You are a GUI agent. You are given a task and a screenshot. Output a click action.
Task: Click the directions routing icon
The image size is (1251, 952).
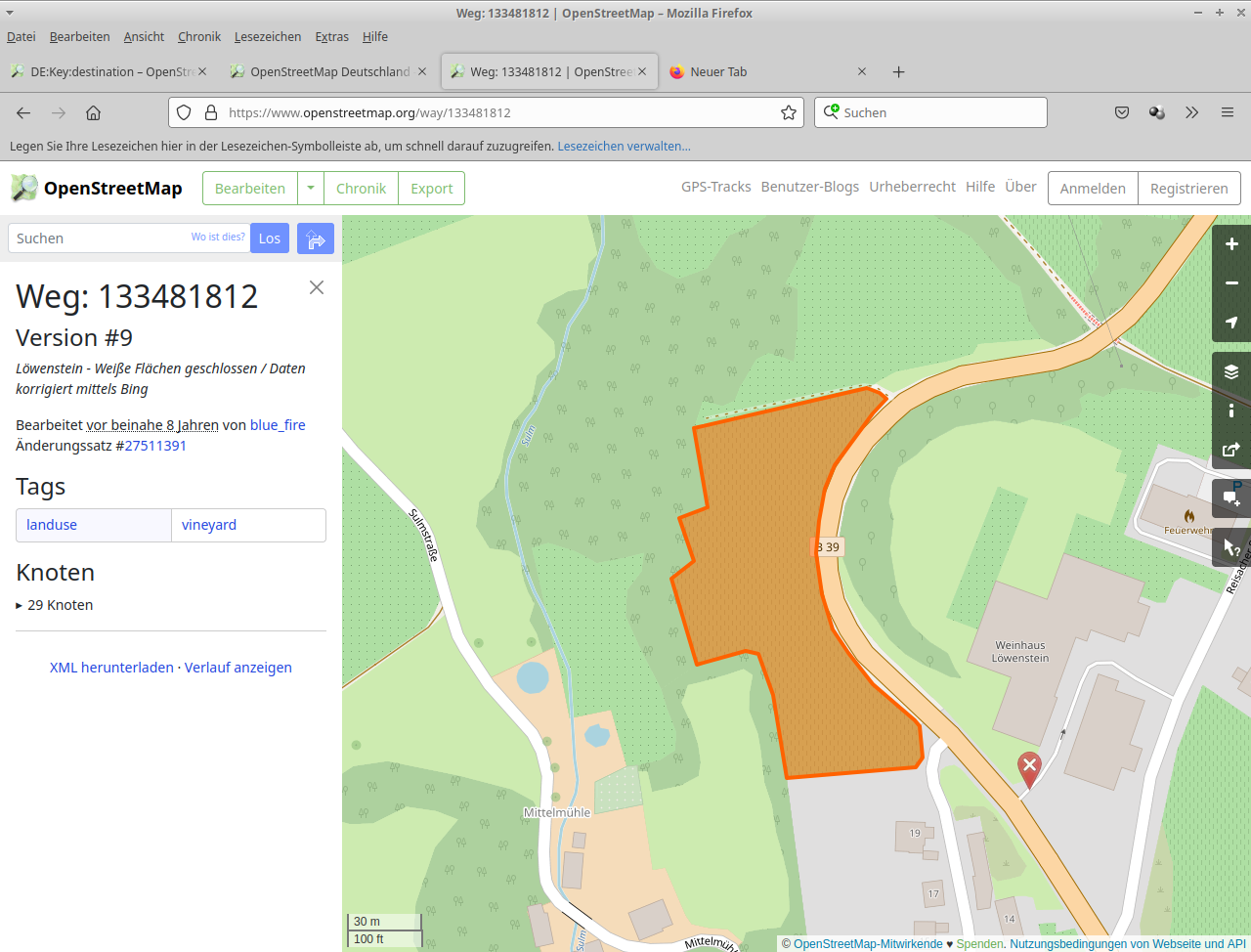pos(316,238)
